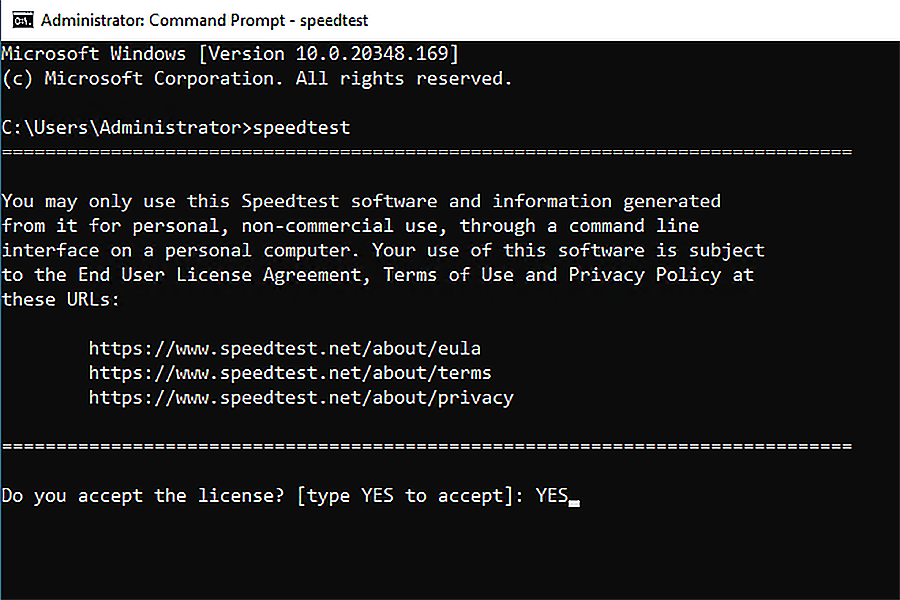900x600 pixels.
Task: Click the 'Do you accept the license?' question
Action: pos(143,496)
